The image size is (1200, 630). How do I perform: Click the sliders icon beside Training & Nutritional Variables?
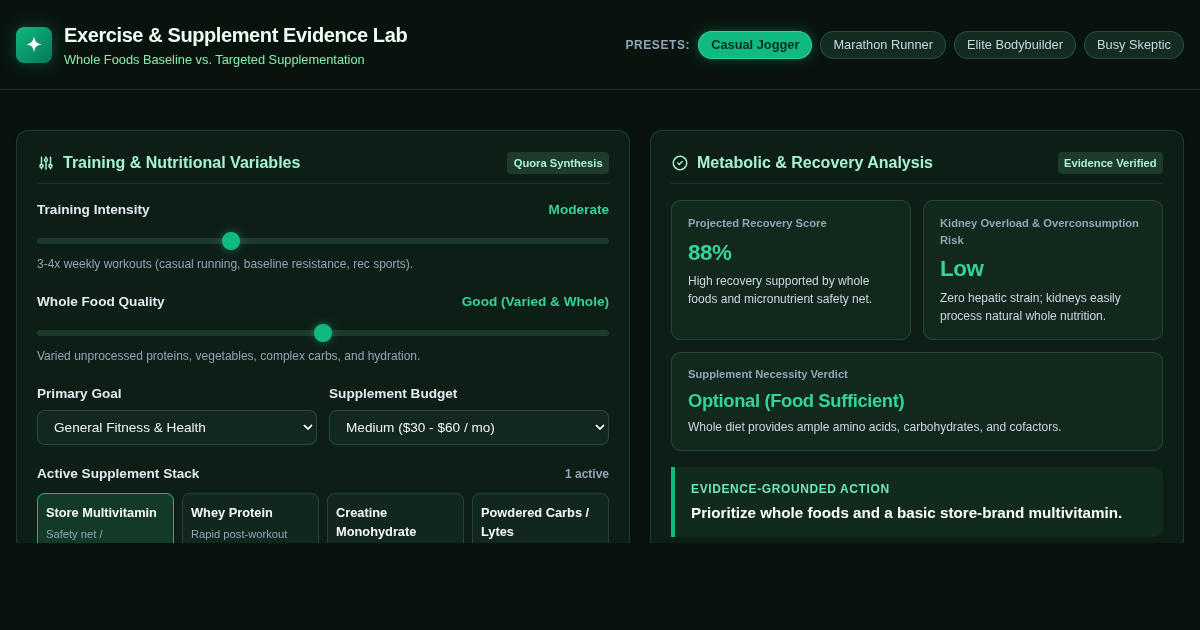[x=46, y=163]
